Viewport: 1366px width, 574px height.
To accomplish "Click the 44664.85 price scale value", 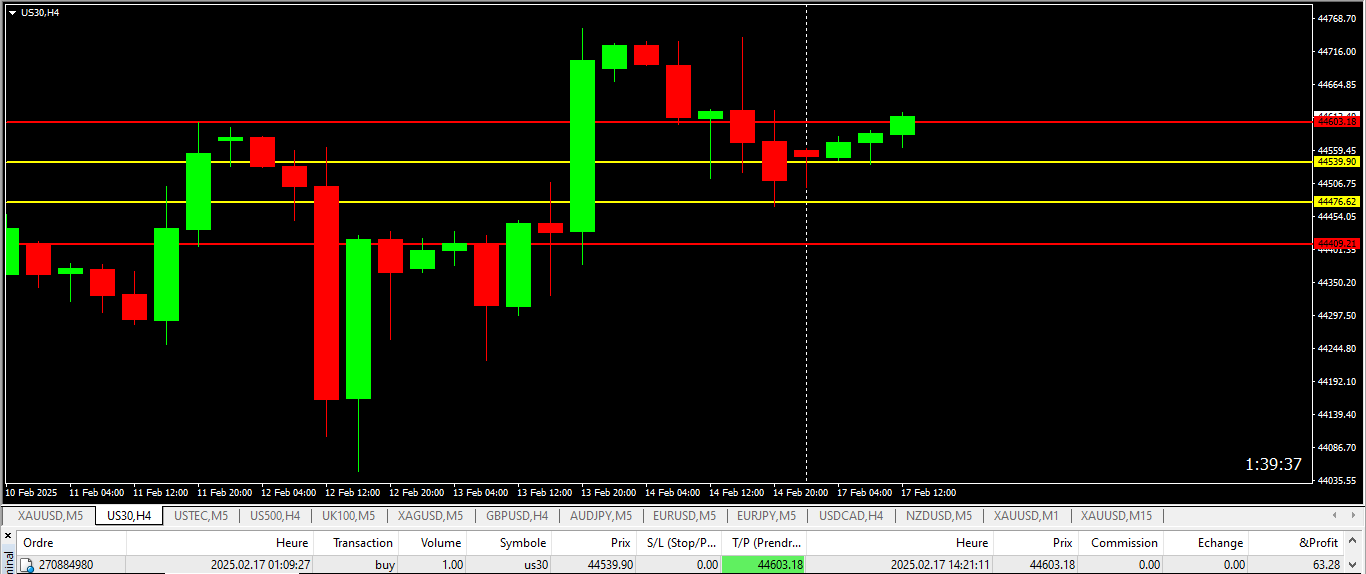I will [x=1336, y=85].
